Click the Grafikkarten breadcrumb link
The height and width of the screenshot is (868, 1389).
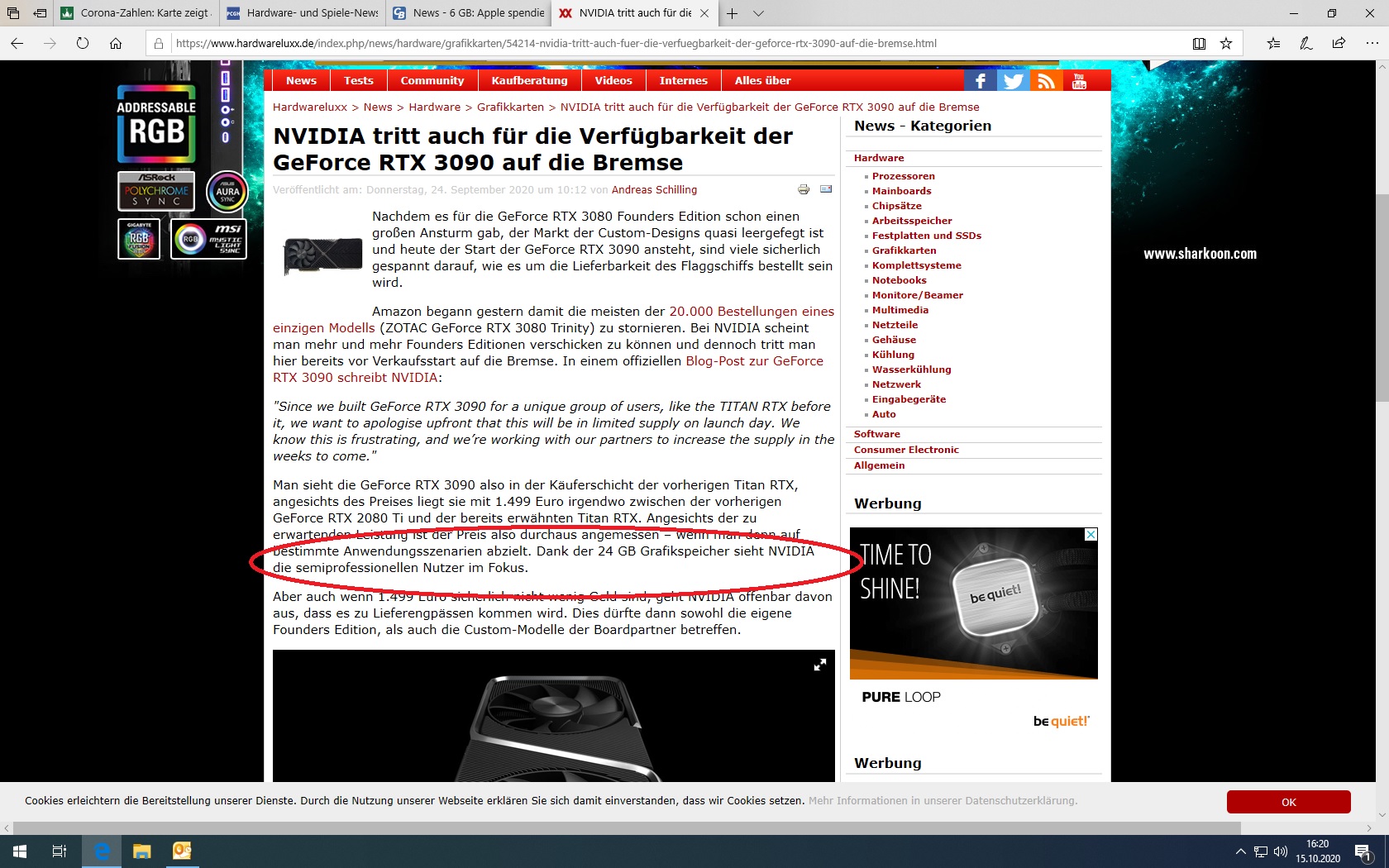coord(510,107)
